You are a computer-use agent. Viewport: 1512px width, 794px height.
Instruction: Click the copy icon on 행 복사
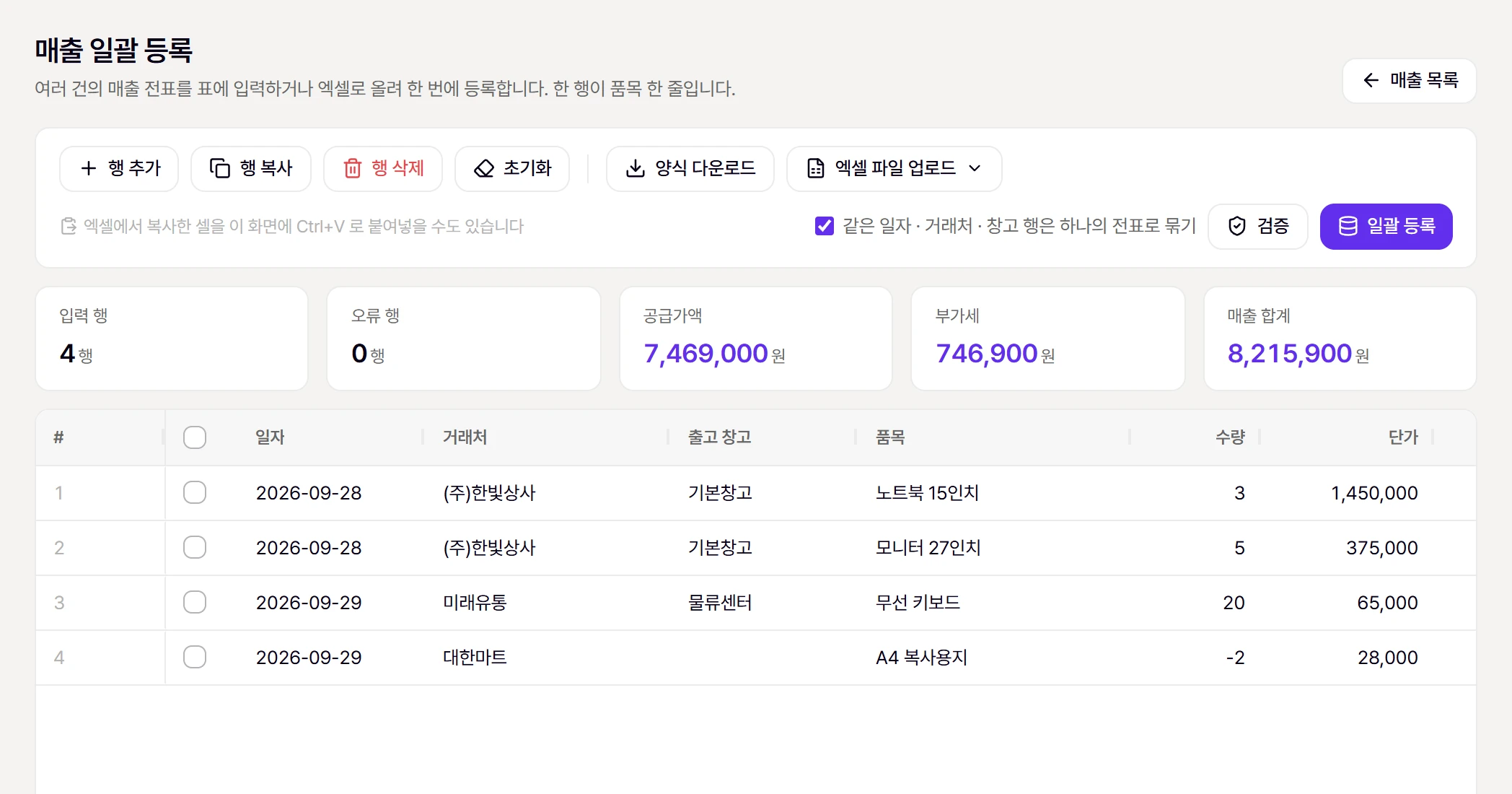point(220,168)
